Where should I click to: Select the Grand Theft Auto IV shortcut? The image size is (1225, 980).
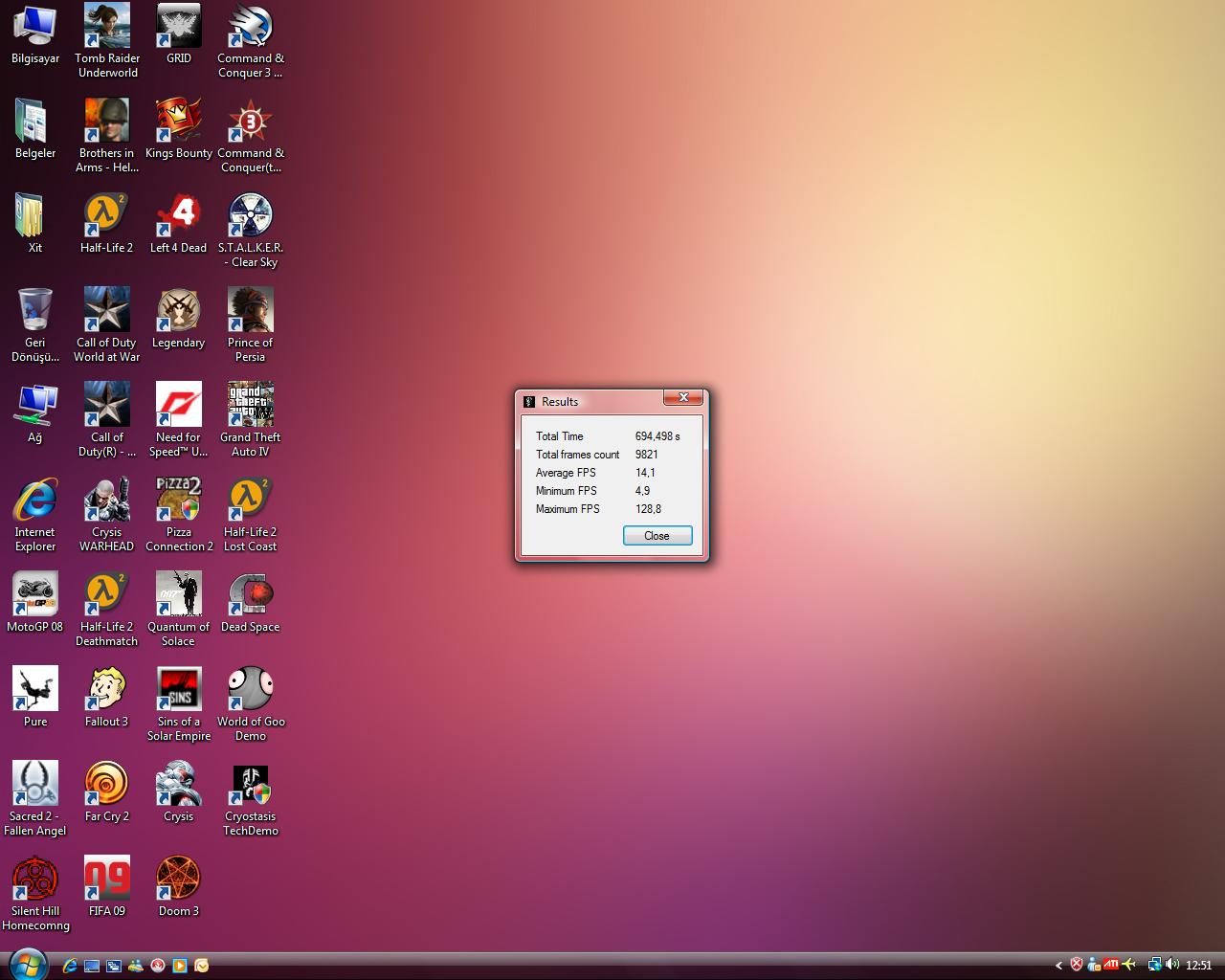pos(251,419)
